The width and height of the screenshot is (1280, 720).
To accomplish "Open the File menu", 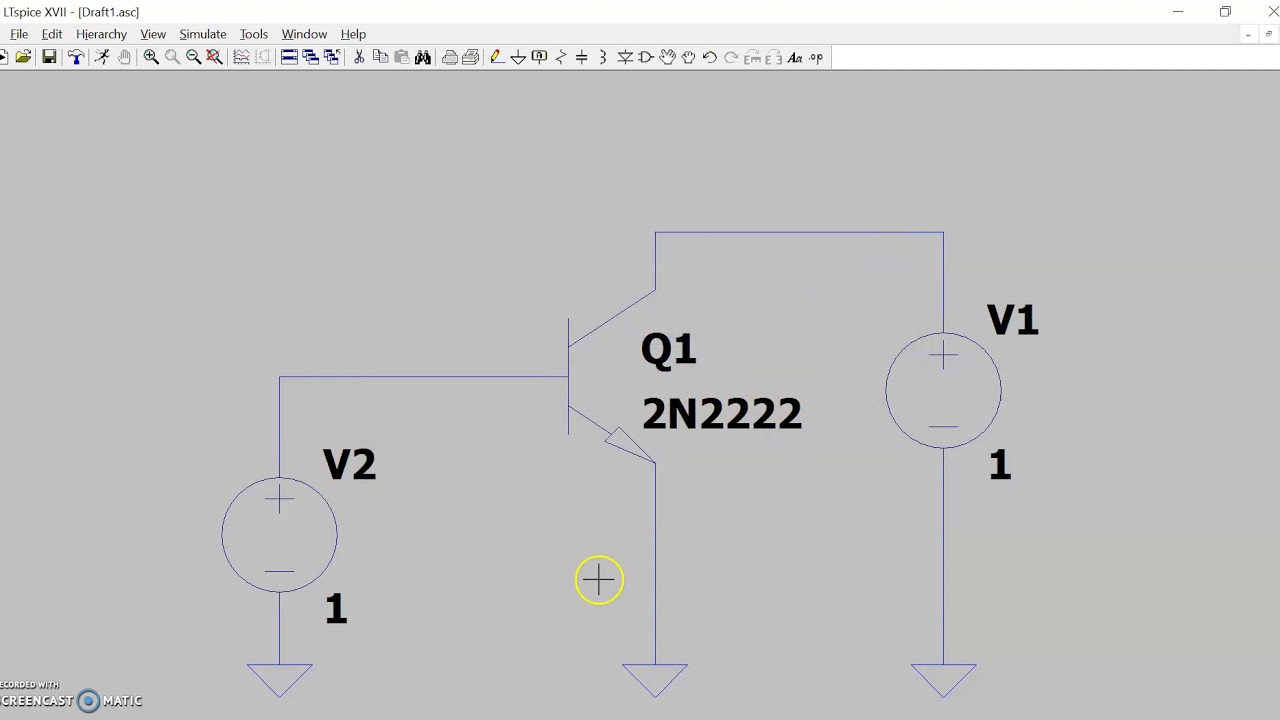I will pyautogui.click(x=19, y=34).
